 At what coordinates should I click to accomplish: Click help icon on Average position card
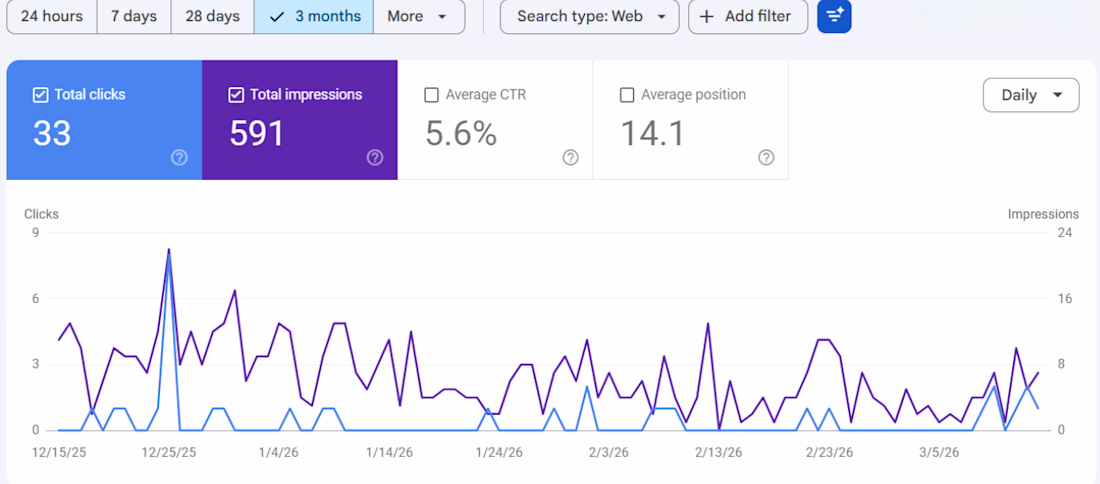click(x=766, y=157)
